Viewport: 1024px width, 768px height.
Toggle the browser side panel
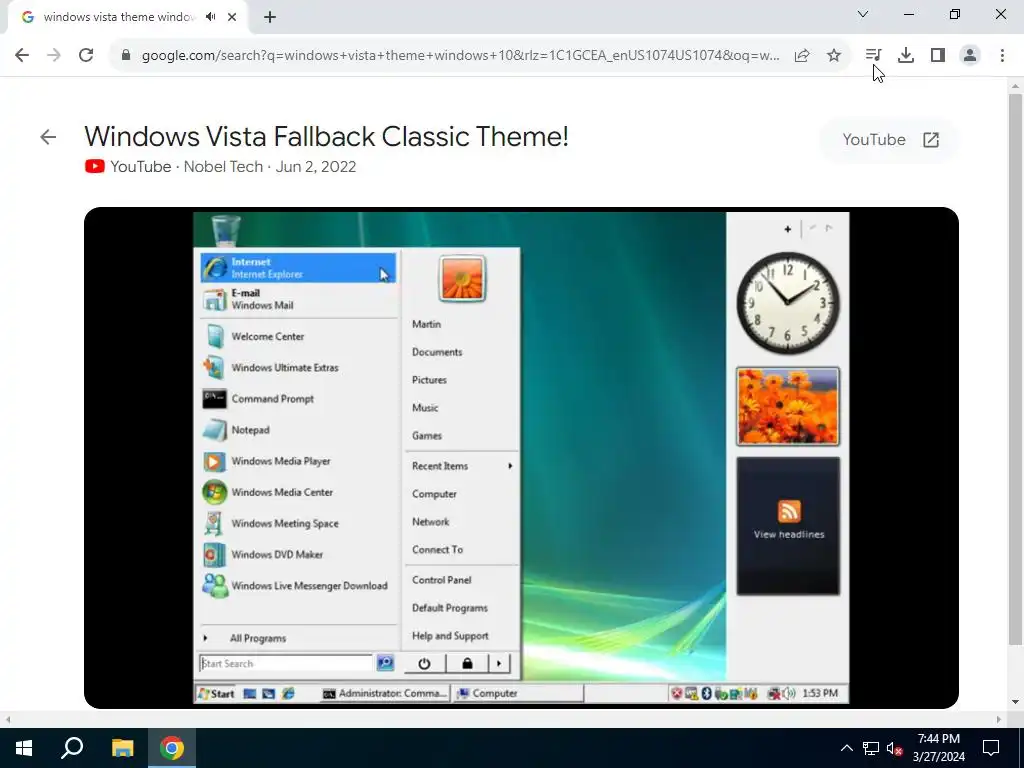coord(938,55)
